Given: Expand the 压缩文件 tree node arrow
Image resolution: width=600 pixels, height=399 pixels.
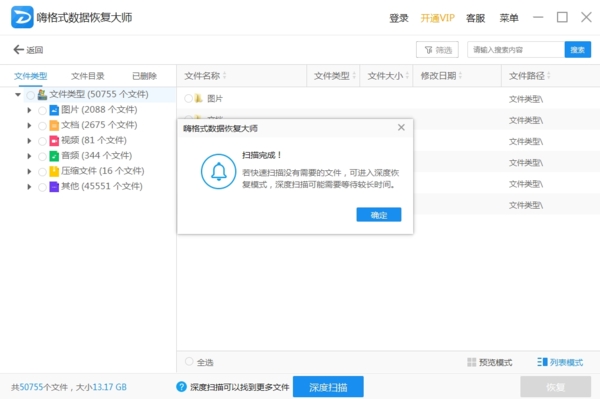Looking at the screenshot, I should pyautogui.click(x=29, y=171).
